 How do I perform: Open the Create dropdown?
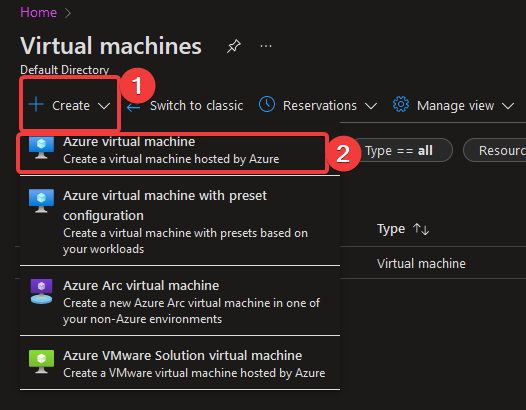tap(69, 105)
